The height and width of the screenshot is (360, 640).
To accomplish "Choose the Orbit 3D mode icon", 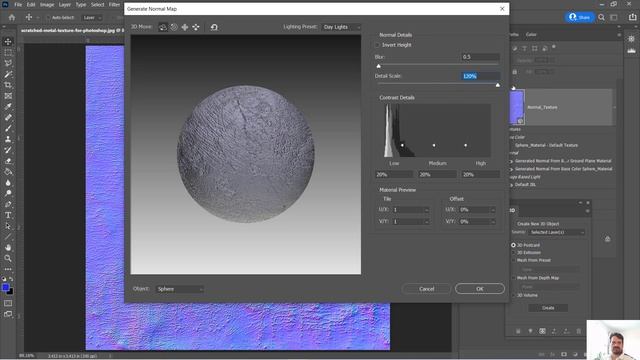I will point(162,27).
